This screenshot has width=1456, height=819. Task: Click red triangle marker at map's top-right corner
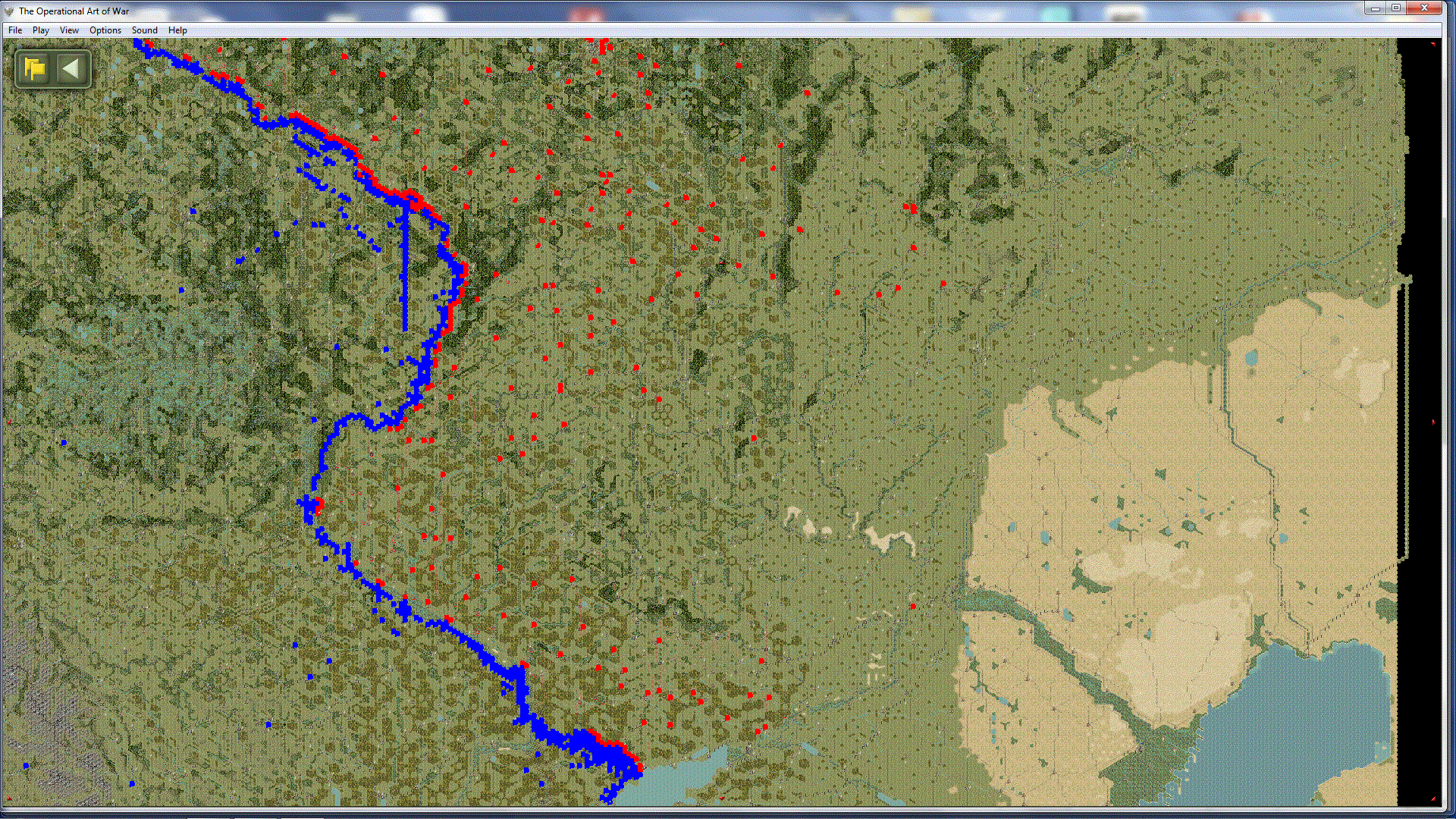pyautogui.click(x=1433, y=44)
